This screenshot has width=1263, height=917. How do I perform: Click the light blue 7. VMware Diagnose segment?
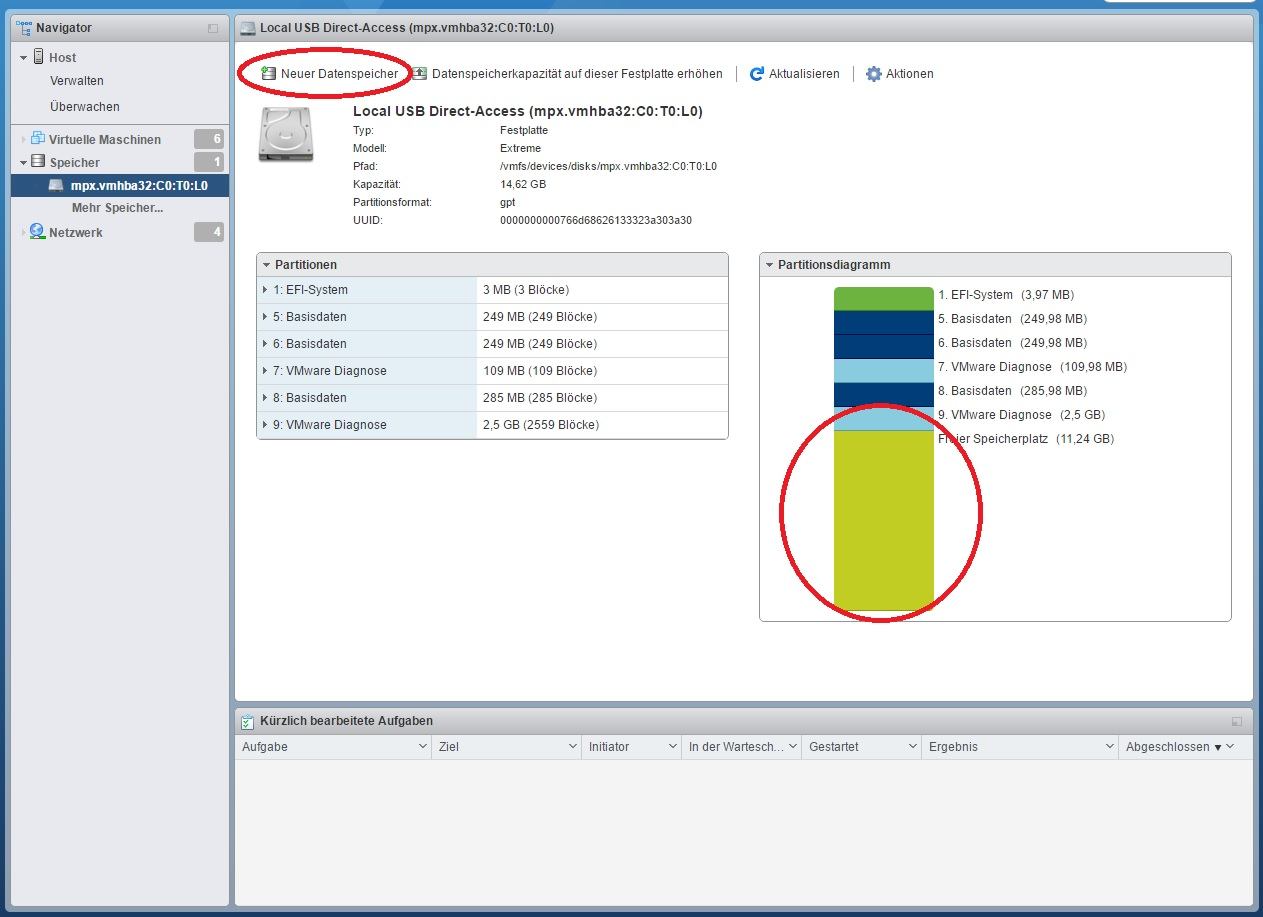tap(883, 370)
